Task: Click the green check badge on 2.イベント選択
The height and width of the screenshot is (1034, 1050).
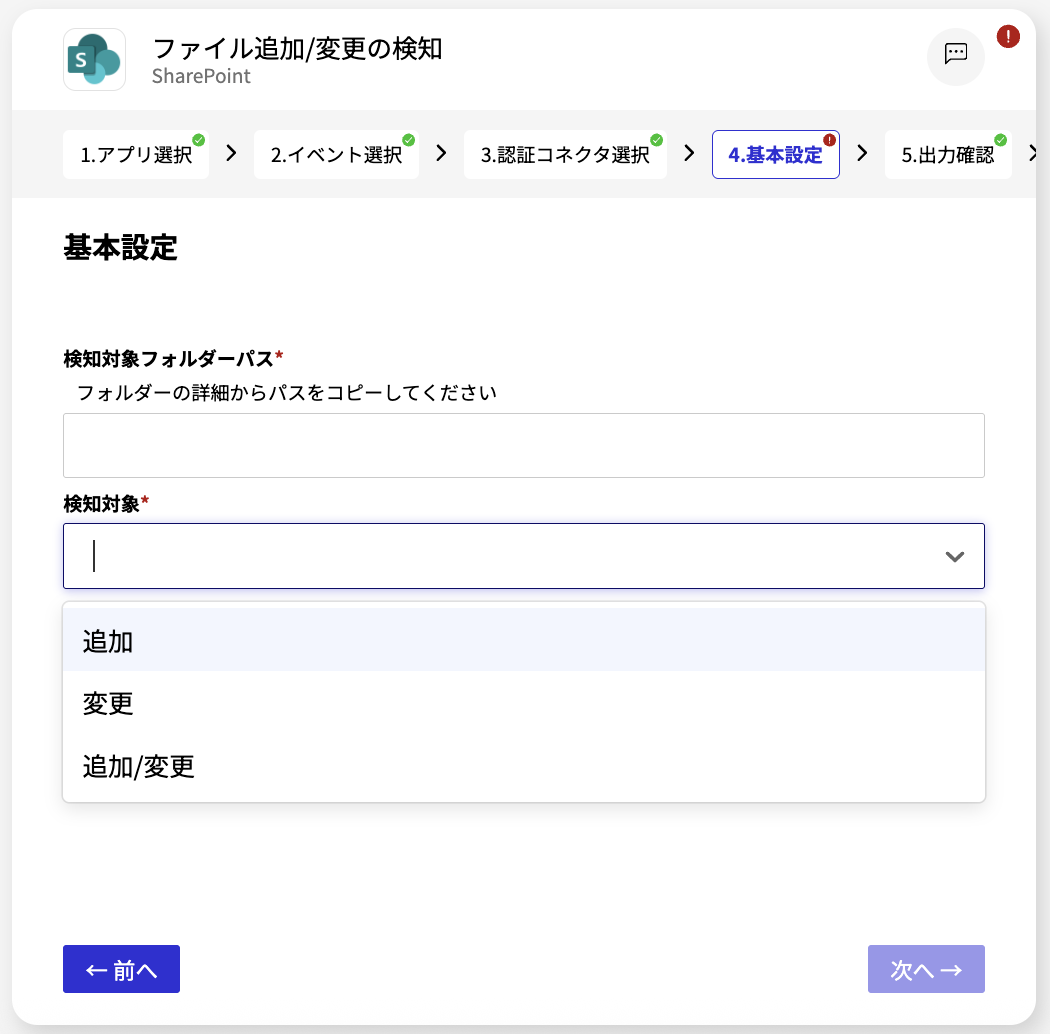Action: 408,140
